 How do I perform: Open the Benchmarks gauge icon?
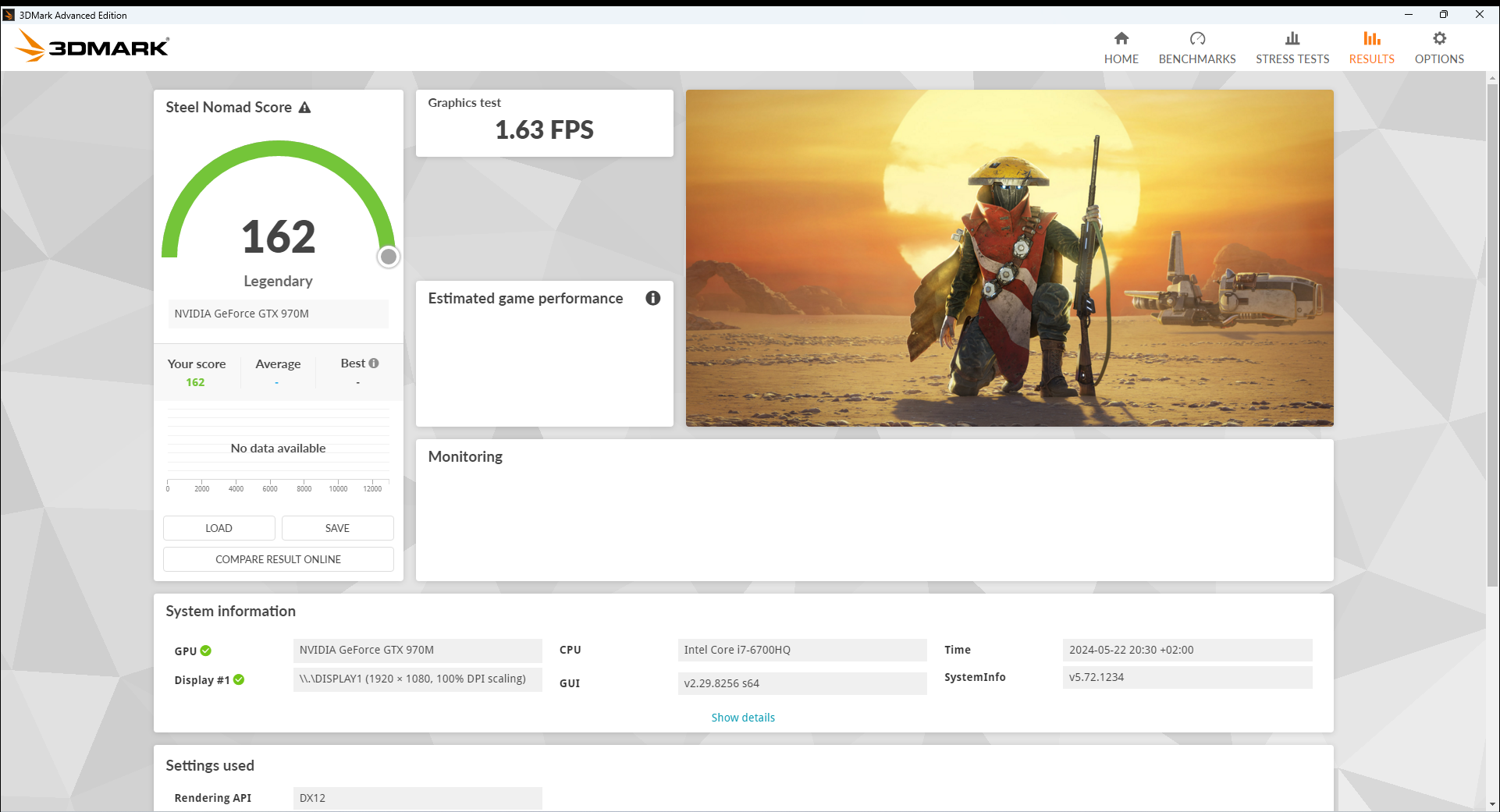[1197, 38]
